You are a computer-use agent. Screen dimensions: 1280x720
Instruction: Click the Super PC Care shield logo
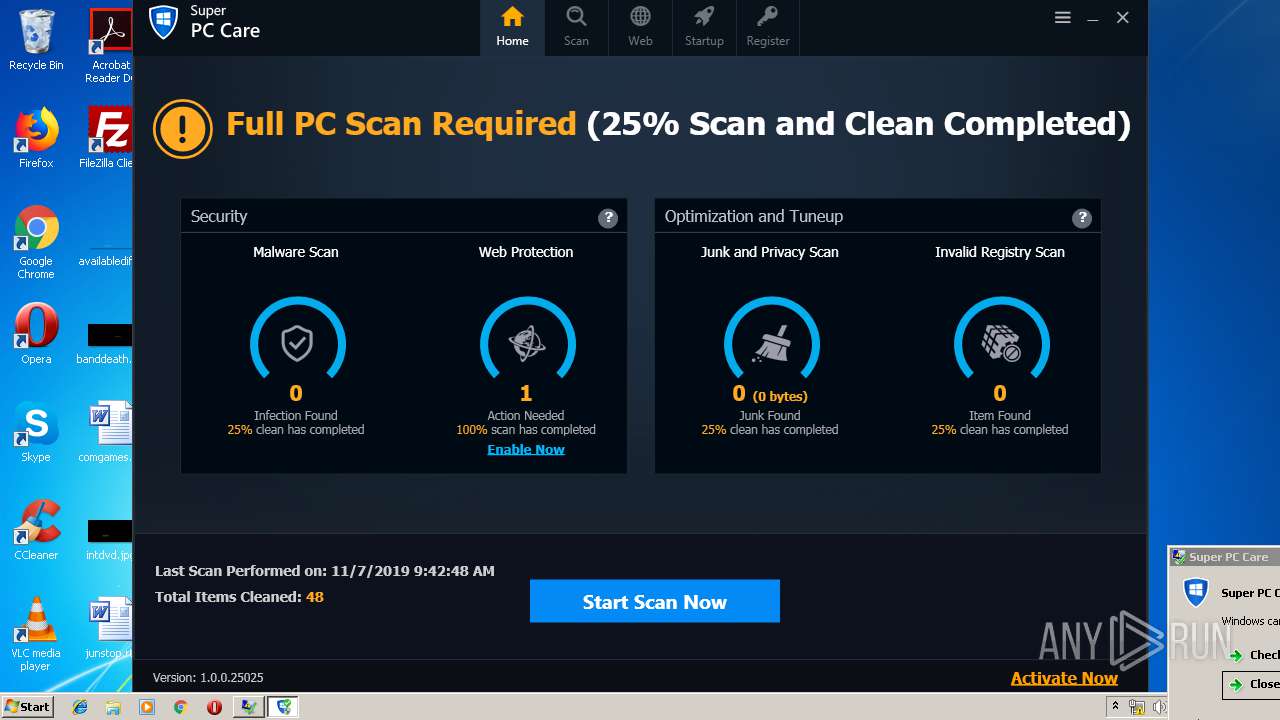pyautogui.click(x=163, y=21)
